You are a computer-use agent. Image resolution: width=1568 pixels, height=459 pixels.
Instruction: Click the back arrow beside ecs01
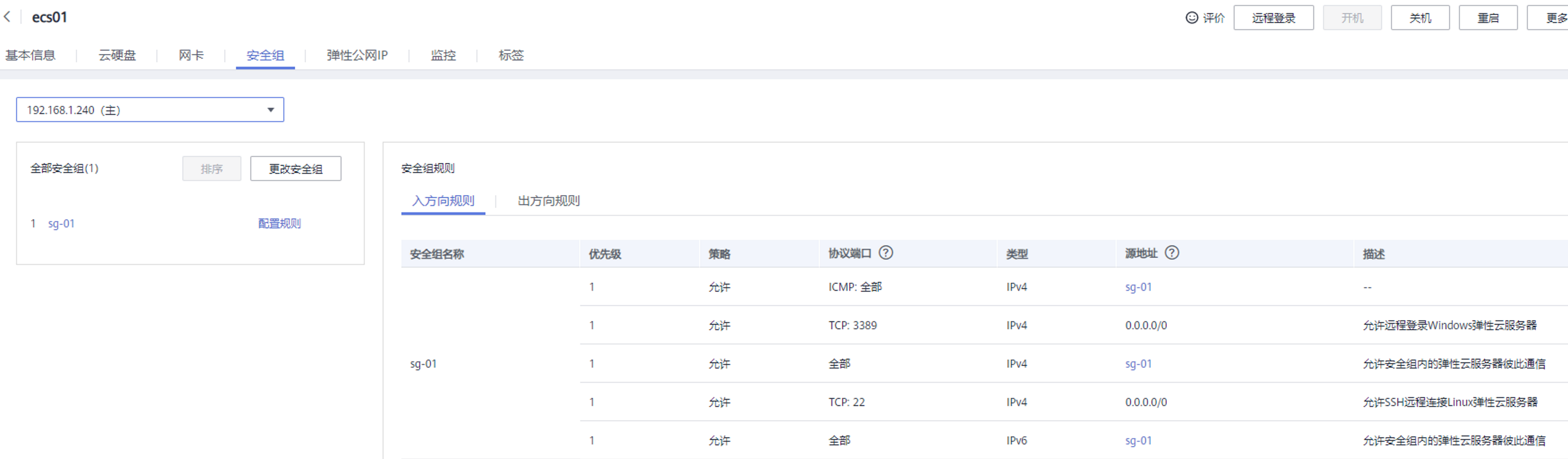(x=7, y=17)
